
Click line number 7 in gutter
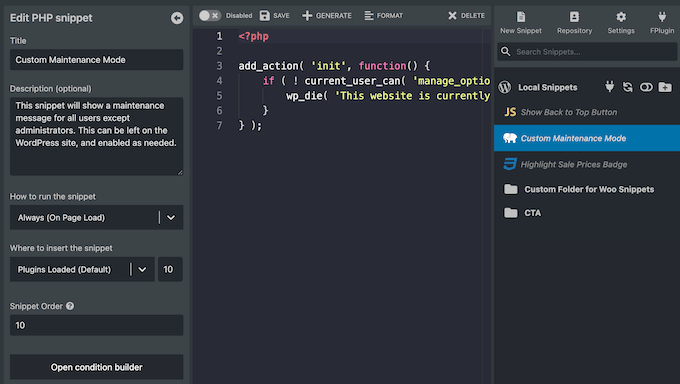(219, 125)
